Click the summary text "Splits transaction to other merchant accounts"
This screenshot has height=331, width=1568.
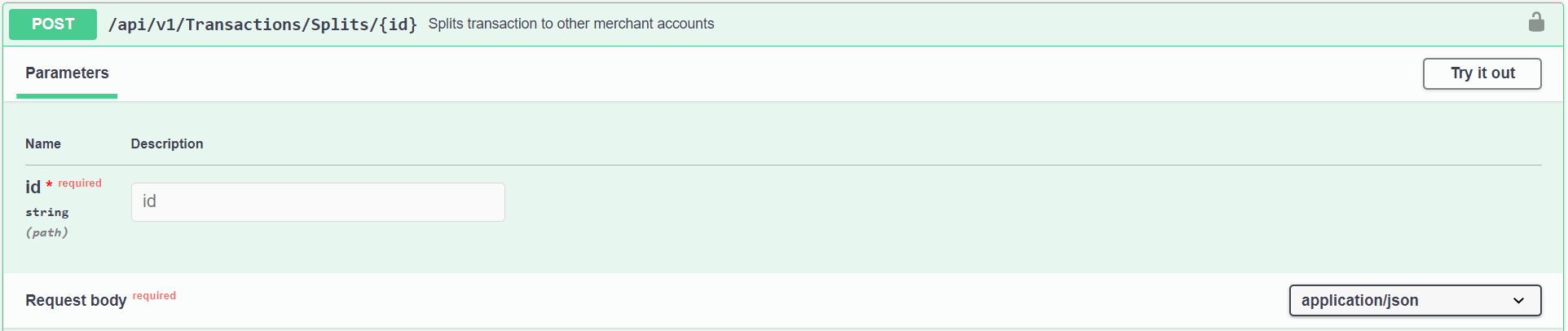571,24
